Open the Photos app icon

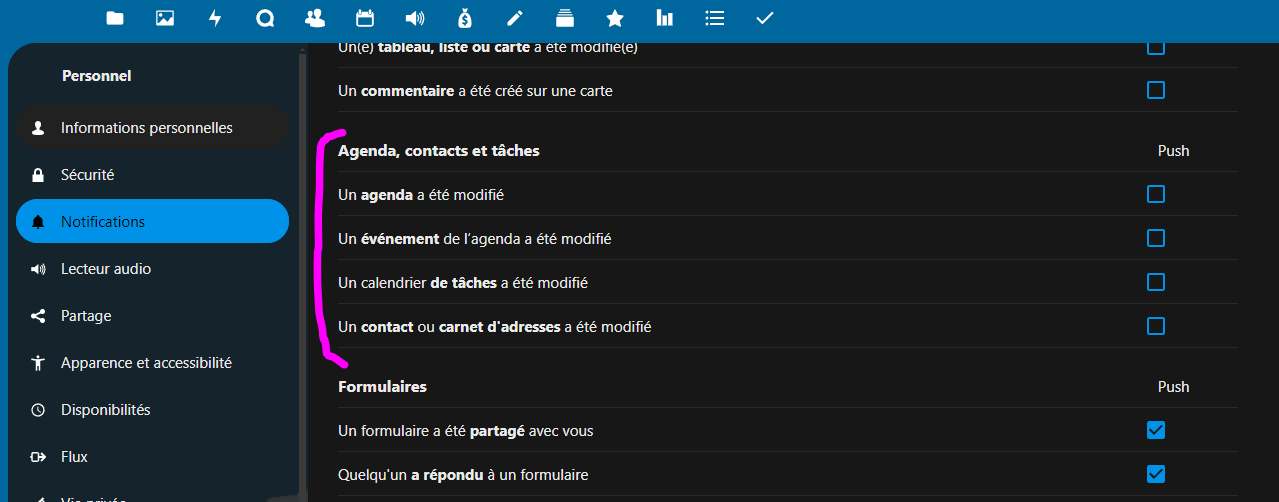[x=165, y=18]
